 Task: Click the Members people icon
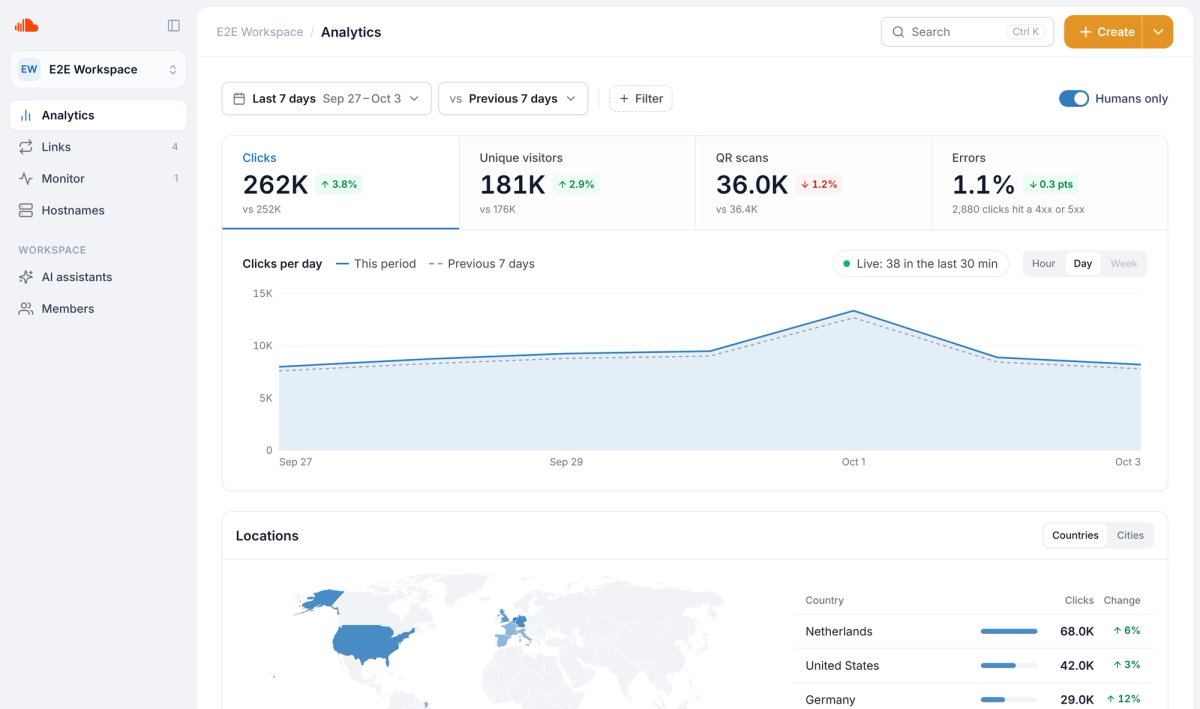pyautogui.click(x=26, y=309)
